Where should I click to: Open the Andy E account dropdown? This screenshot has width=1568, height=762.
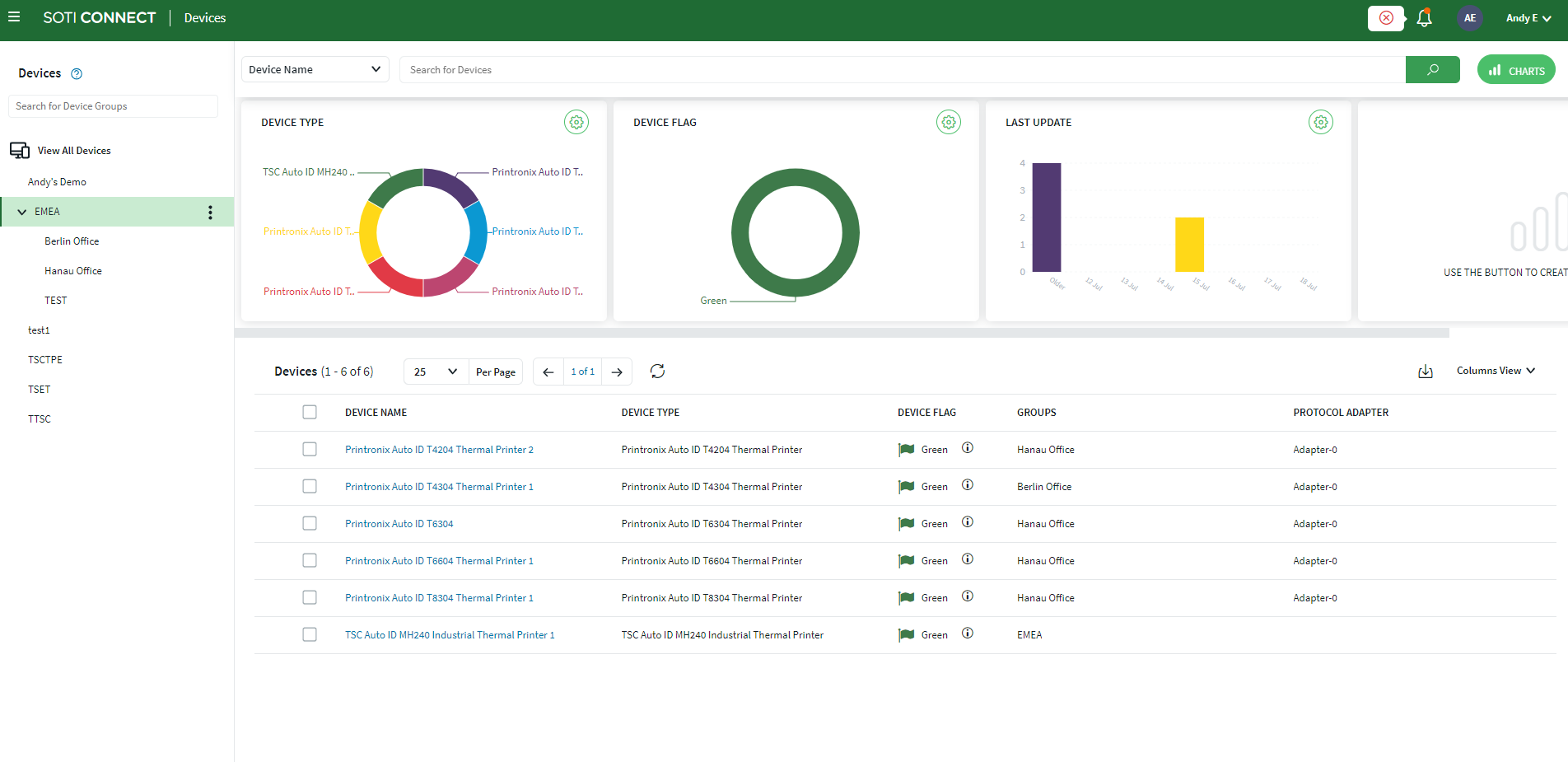[1528, 18]
